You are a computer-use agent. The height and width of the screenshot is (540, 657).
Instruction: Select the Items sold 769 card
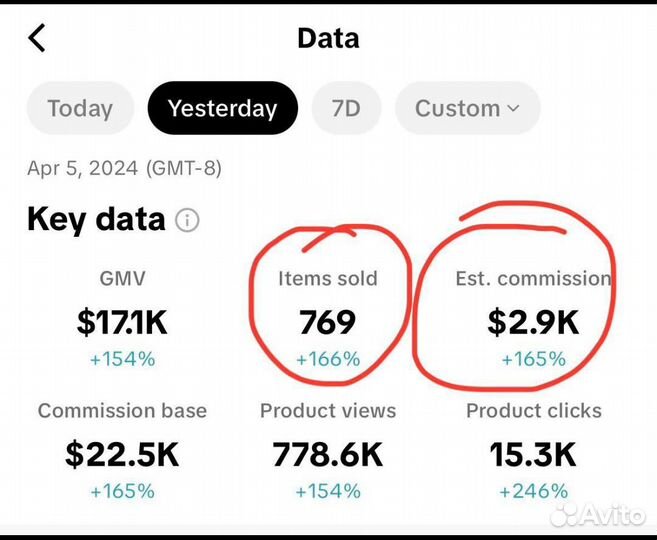(328, 321)
